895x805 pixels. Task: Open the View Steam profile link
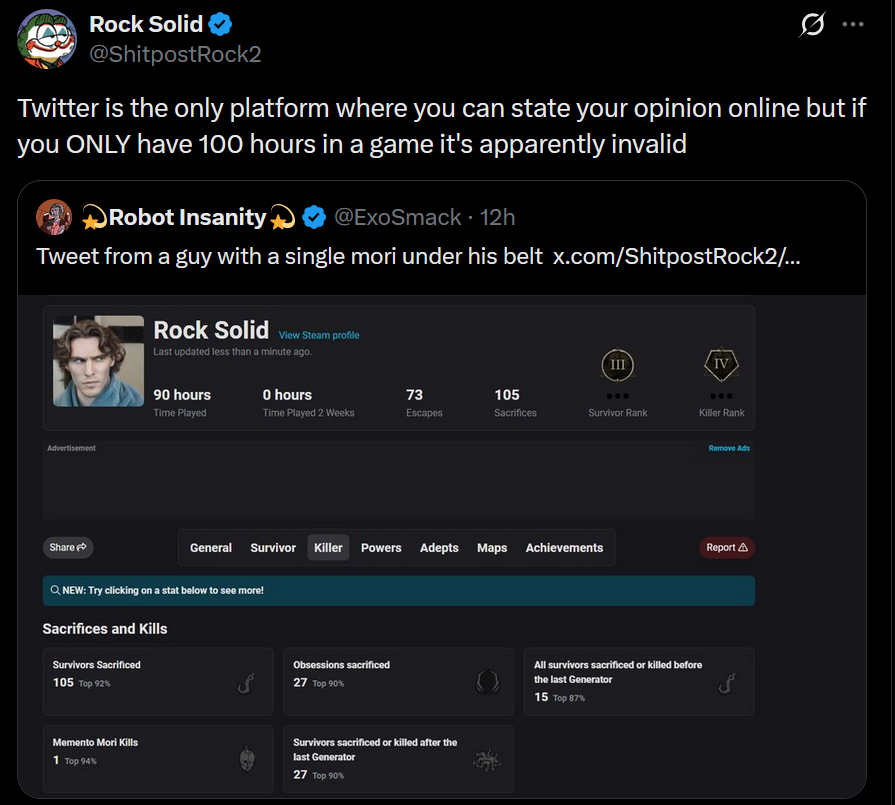(x=319, y=335)
